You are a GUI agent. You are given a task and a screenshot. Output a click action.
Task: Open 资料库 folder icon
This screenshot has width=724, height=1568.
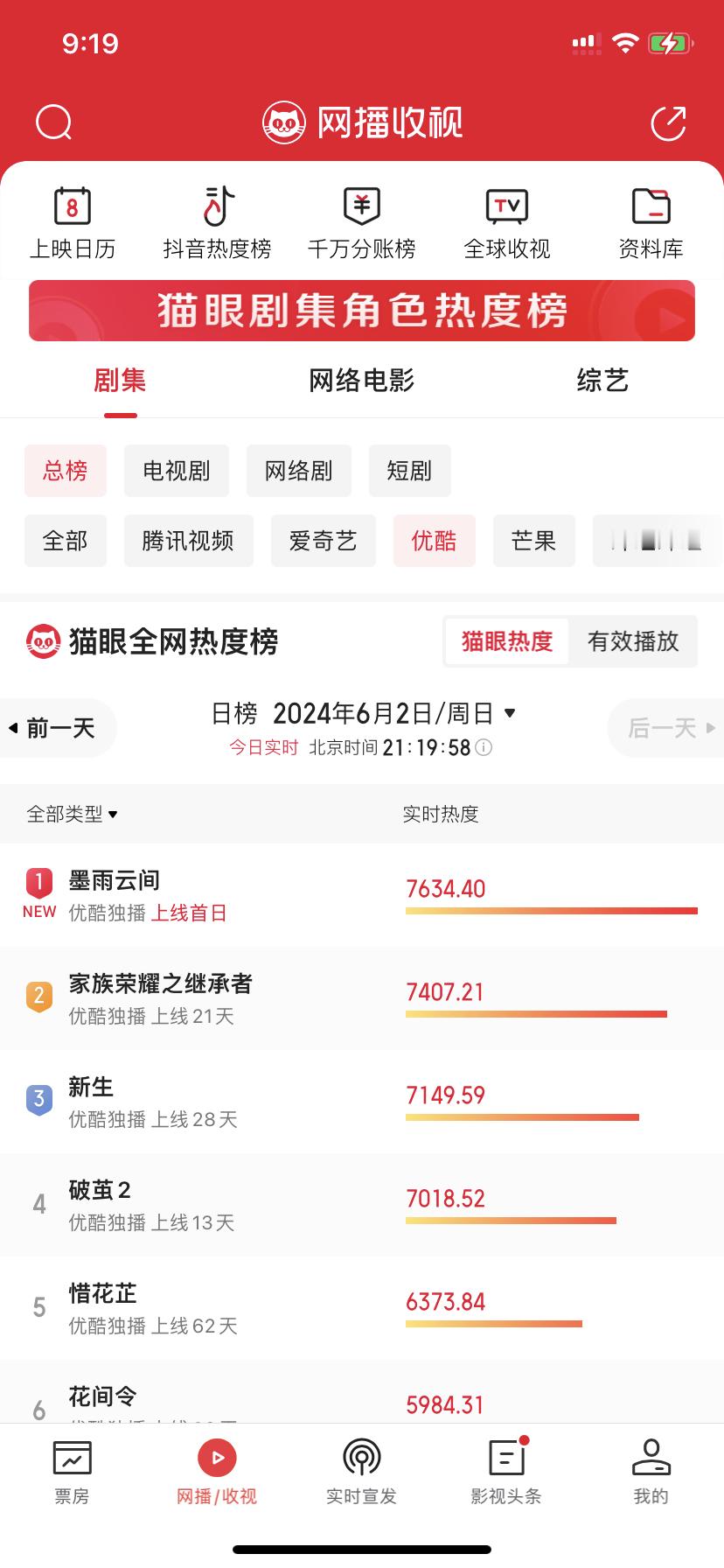651,206
